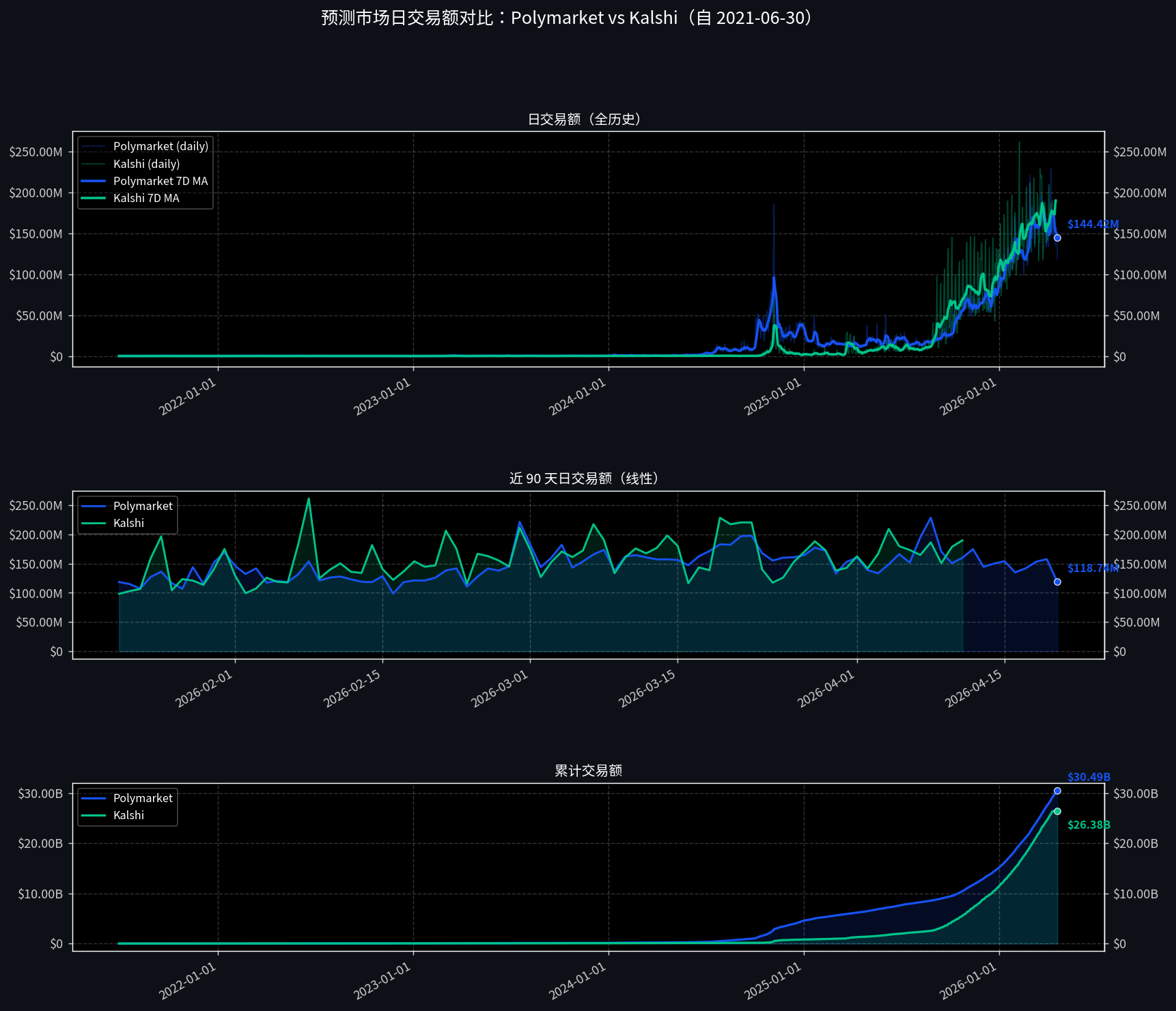Click the "$26.38B" cumulative annotation
Image resolution: width=1176 pixels, height=1011 pixels.
coord(1089,825)
